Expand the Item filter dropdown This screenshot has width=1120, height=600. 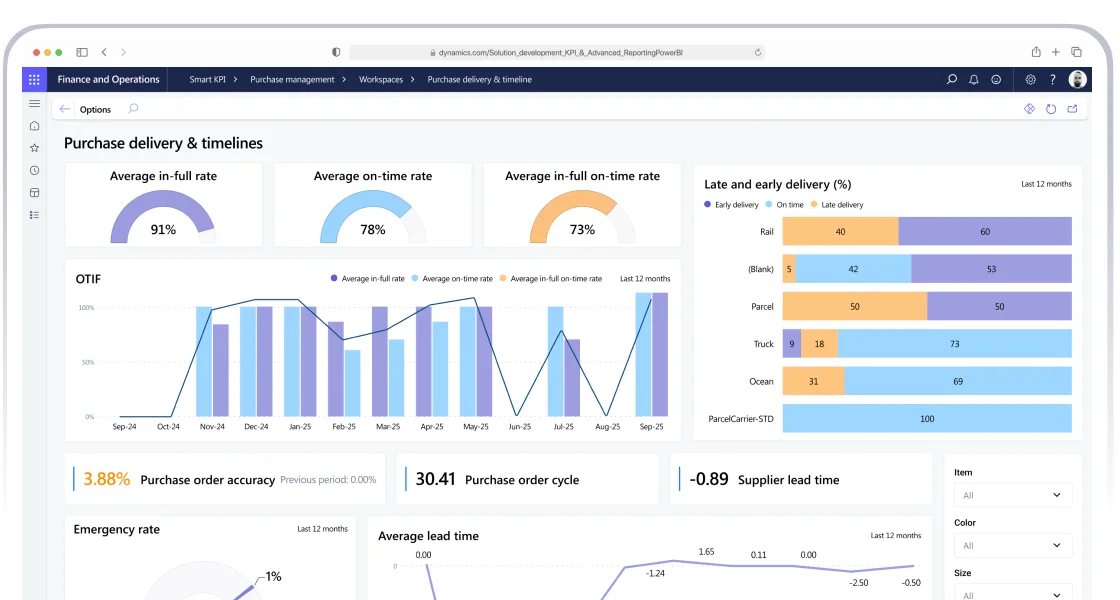[x=1012, y=495]
